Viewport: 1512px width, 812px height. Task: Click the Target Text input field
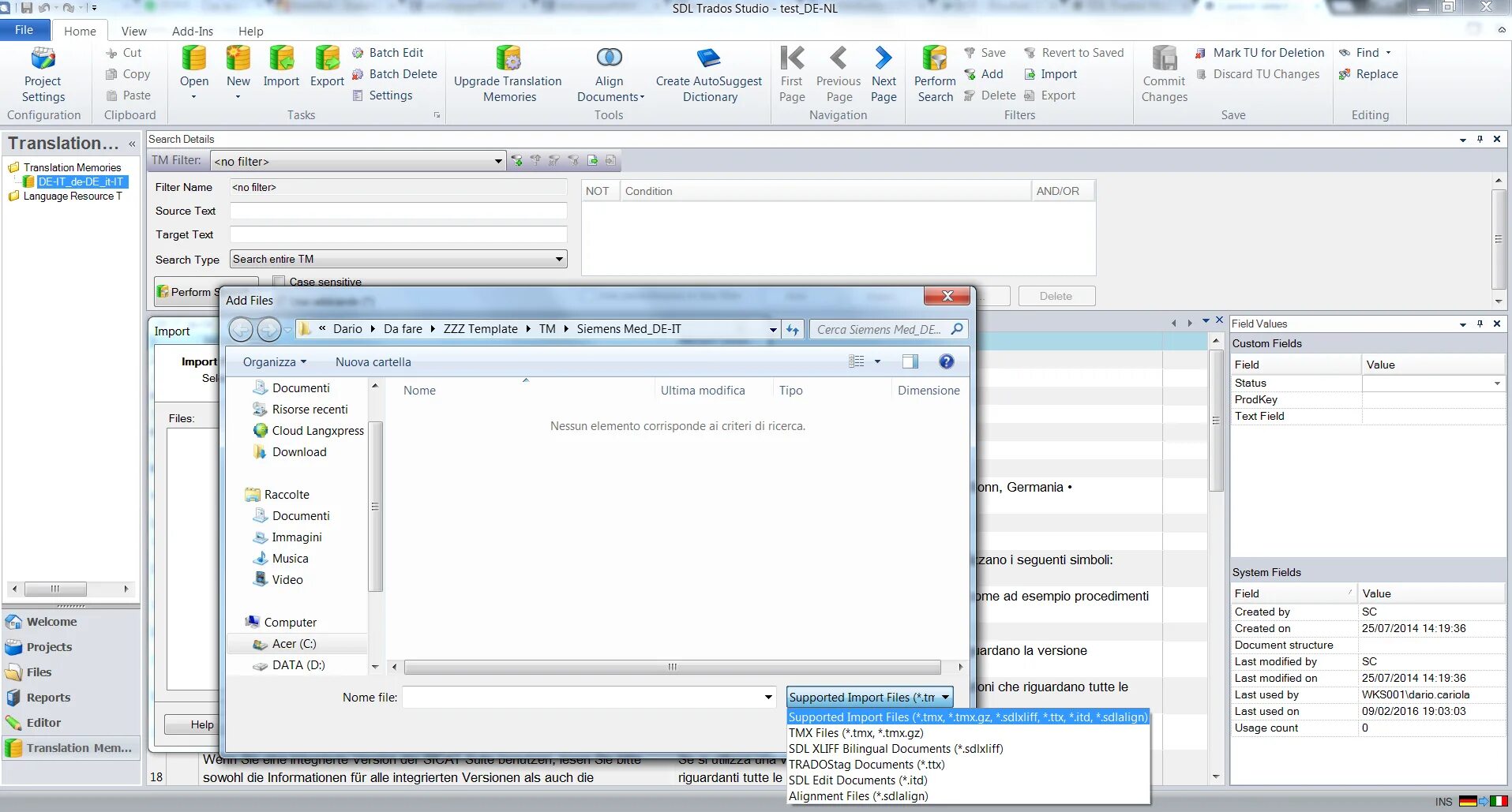398,234
